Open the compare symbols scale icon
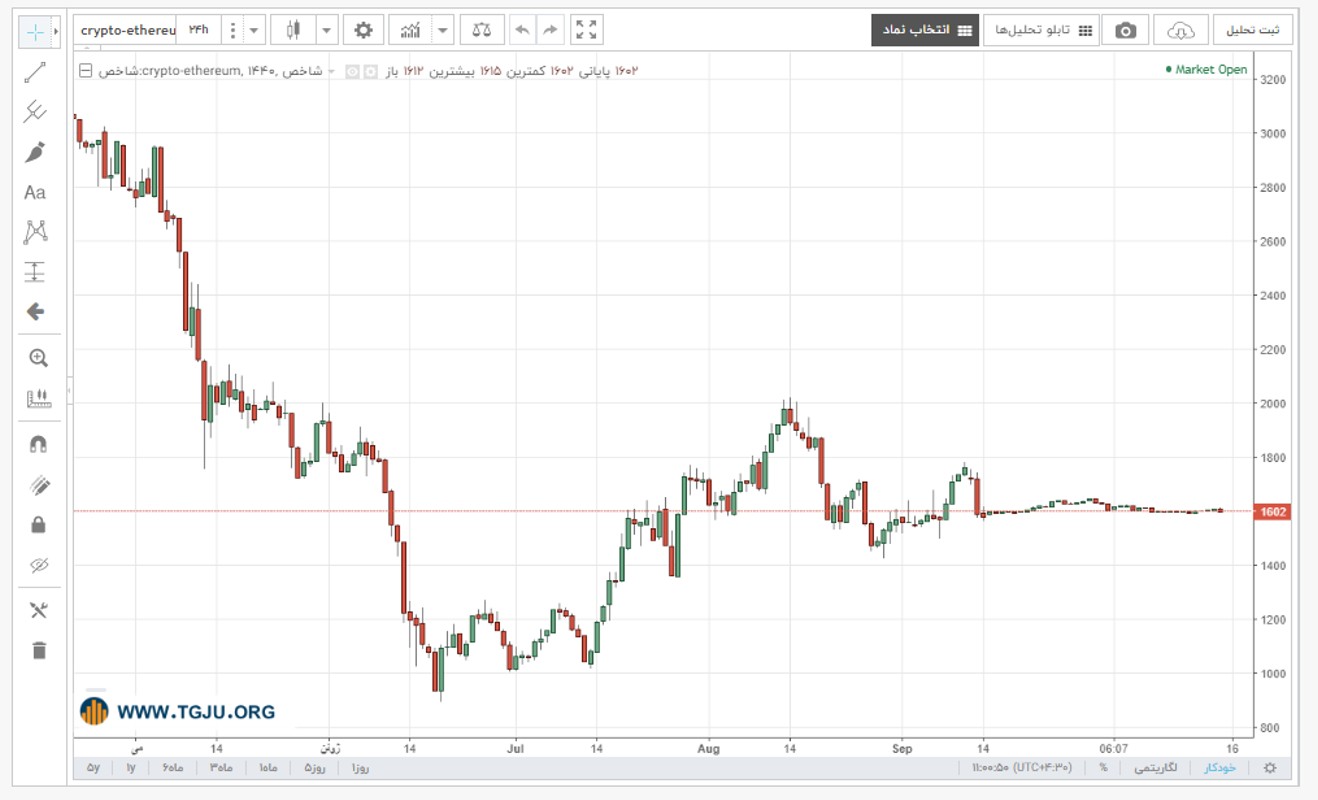Screen dimensions: 1318x800 482,31
